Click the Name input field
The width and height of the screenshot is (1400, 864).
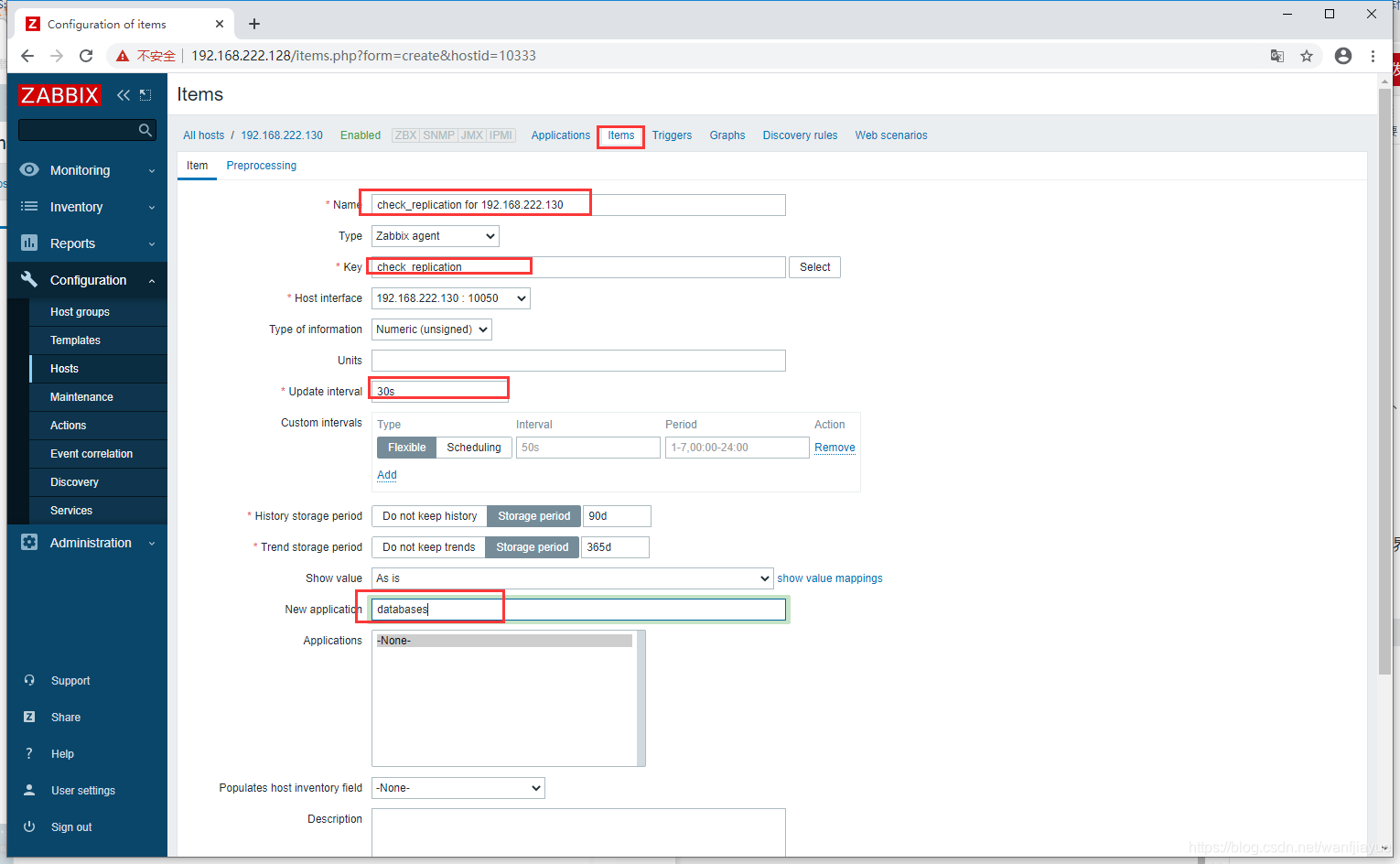pos(578,205)
